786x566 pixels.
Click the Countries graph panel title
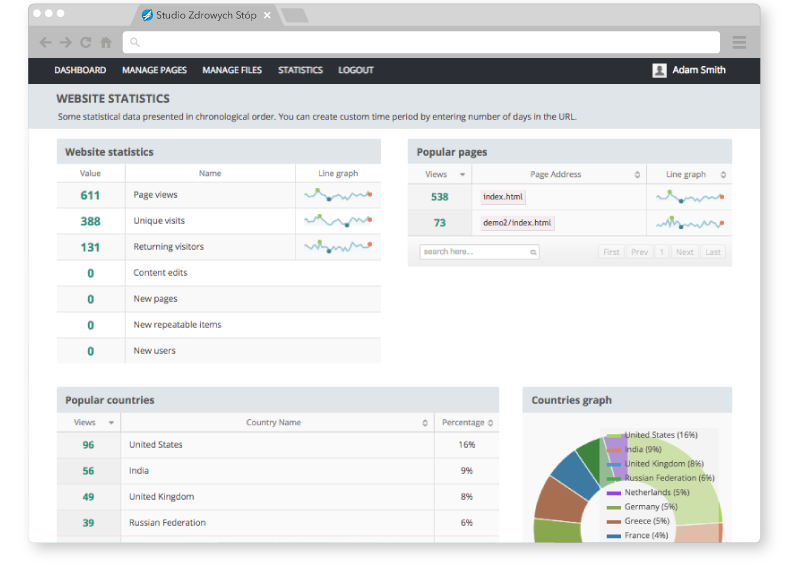click(571, 401)
